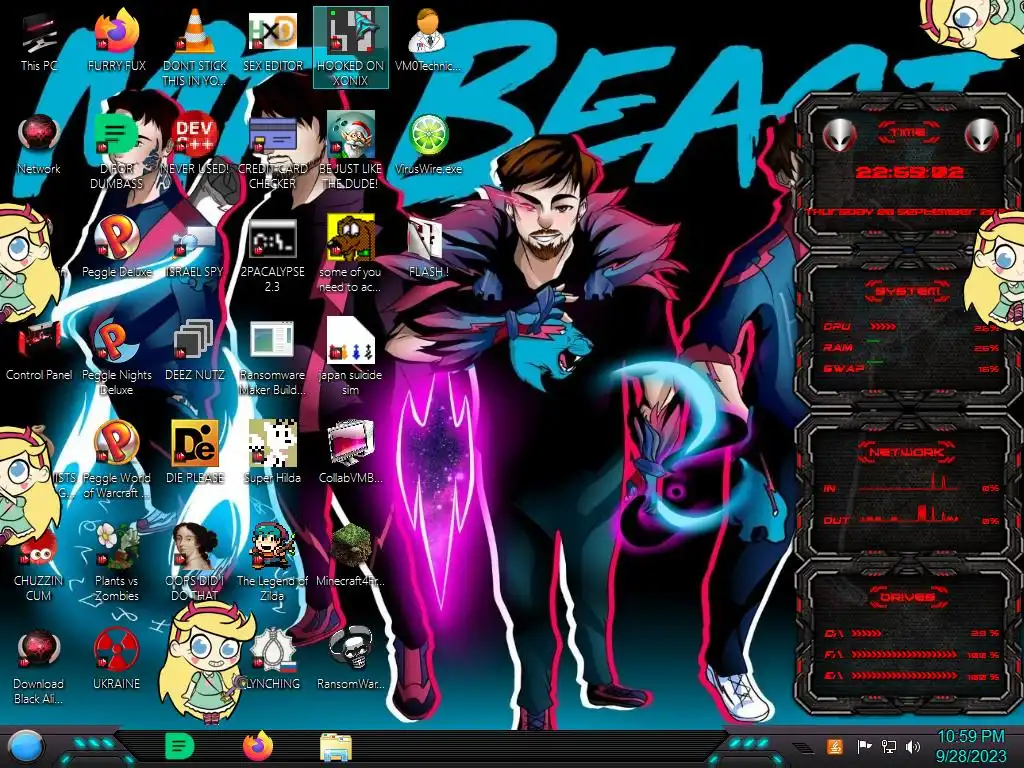
Task: Click the SYSTEM header in the red widget
Action: (908, 291)
